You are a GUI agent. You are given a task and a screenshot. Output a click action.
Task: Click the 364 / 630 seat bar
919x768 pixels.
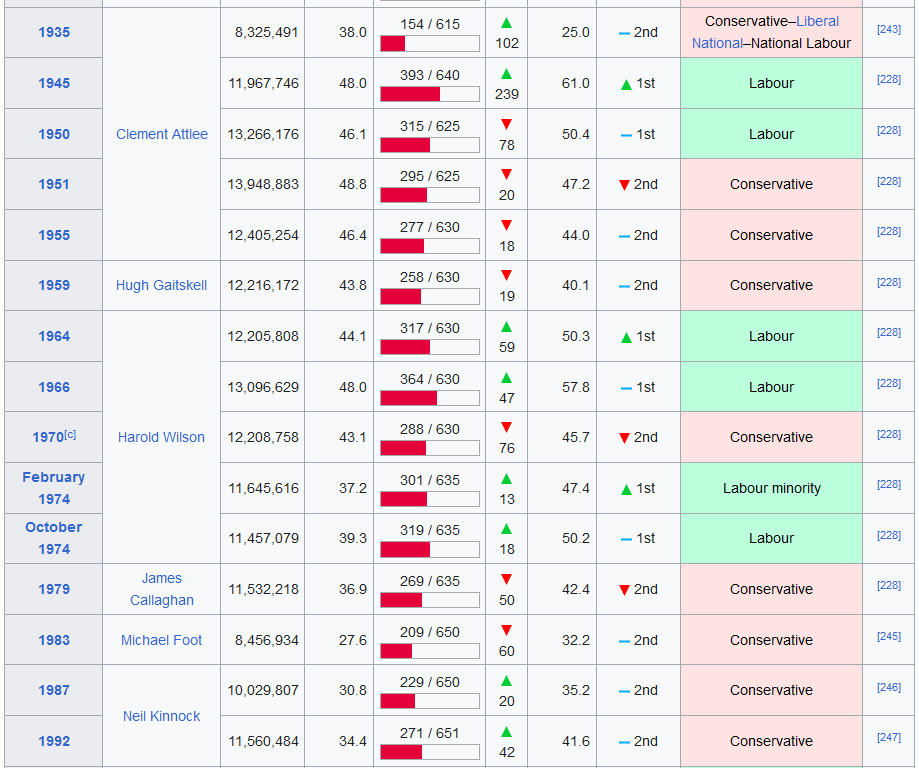pyautogui.click(x=430, y=397)
